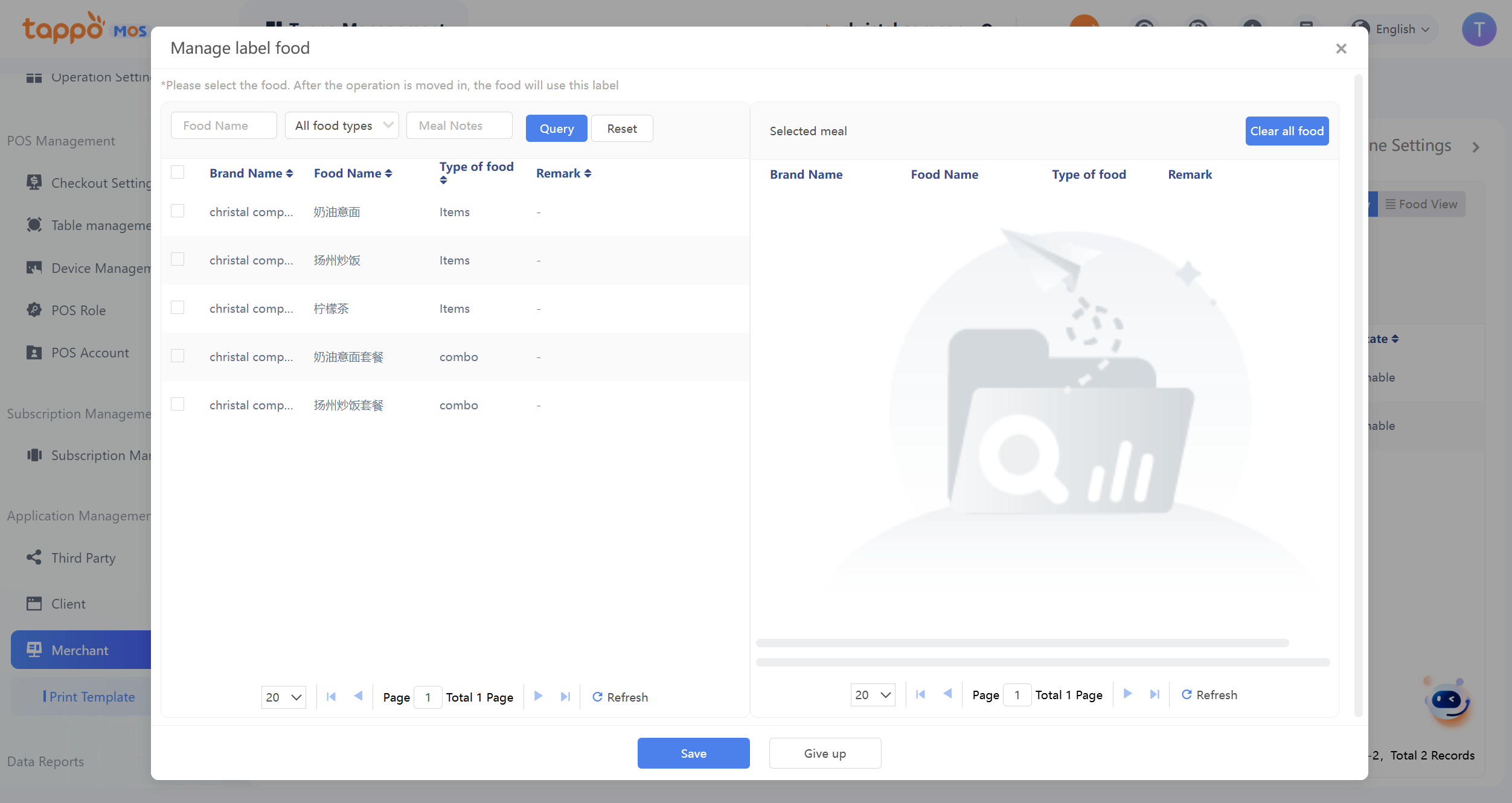
Task: Sort by Remark column arrows
Action: pyautogui.click(x=588, y=173)
